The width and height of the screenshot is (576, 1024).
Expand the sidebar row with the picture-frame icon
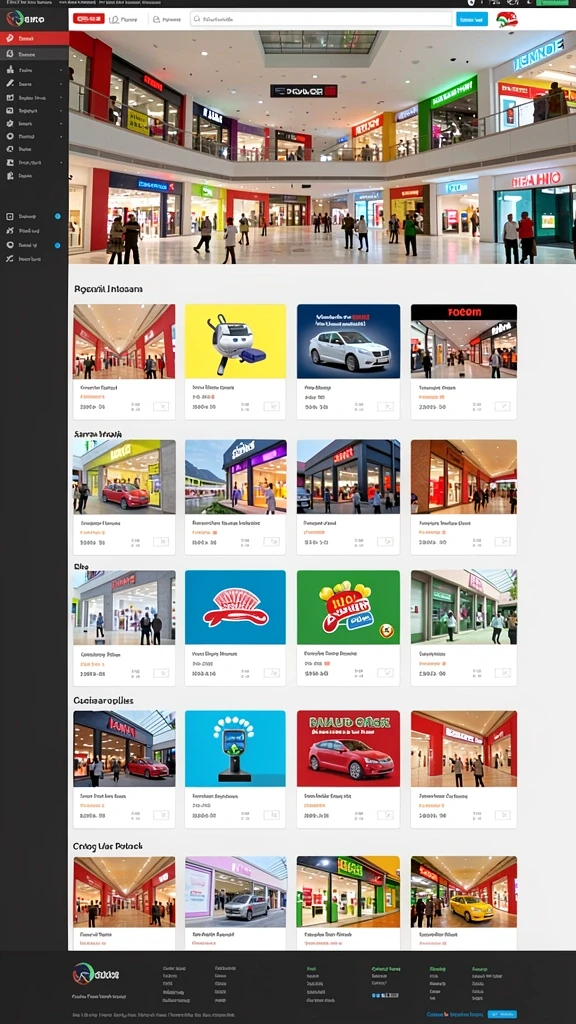(x=61, y=110)
